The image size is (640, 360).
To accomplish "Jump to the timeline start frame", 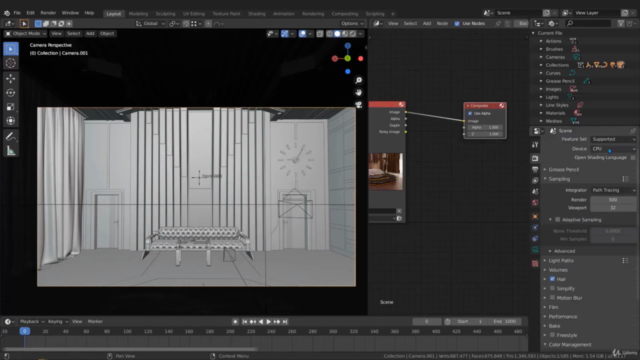I will click(244, 322).
